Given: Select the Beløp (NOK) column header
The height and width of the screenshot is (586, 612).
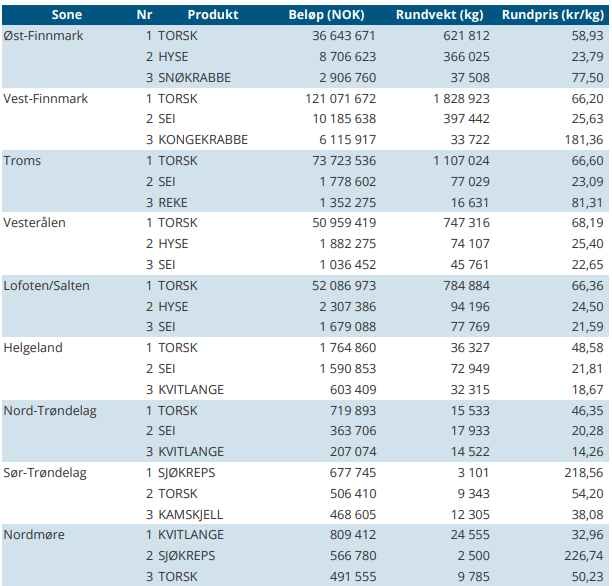Looking at the screenshot, I should point(333,15).
